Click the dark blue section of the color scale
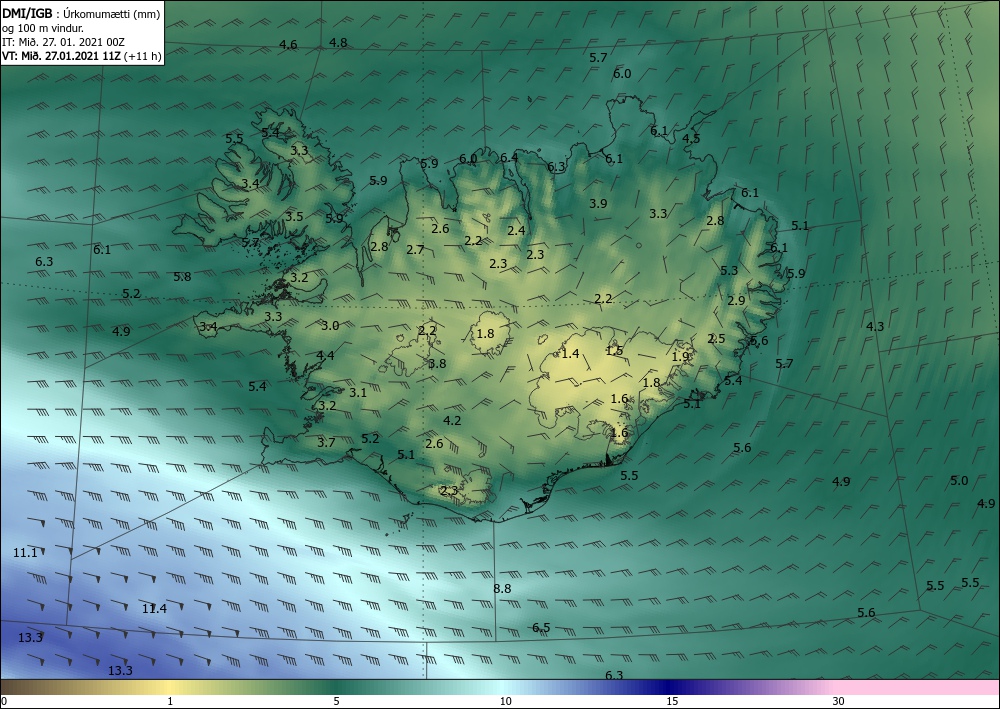 pyautogui.click(x=666, y=687)
